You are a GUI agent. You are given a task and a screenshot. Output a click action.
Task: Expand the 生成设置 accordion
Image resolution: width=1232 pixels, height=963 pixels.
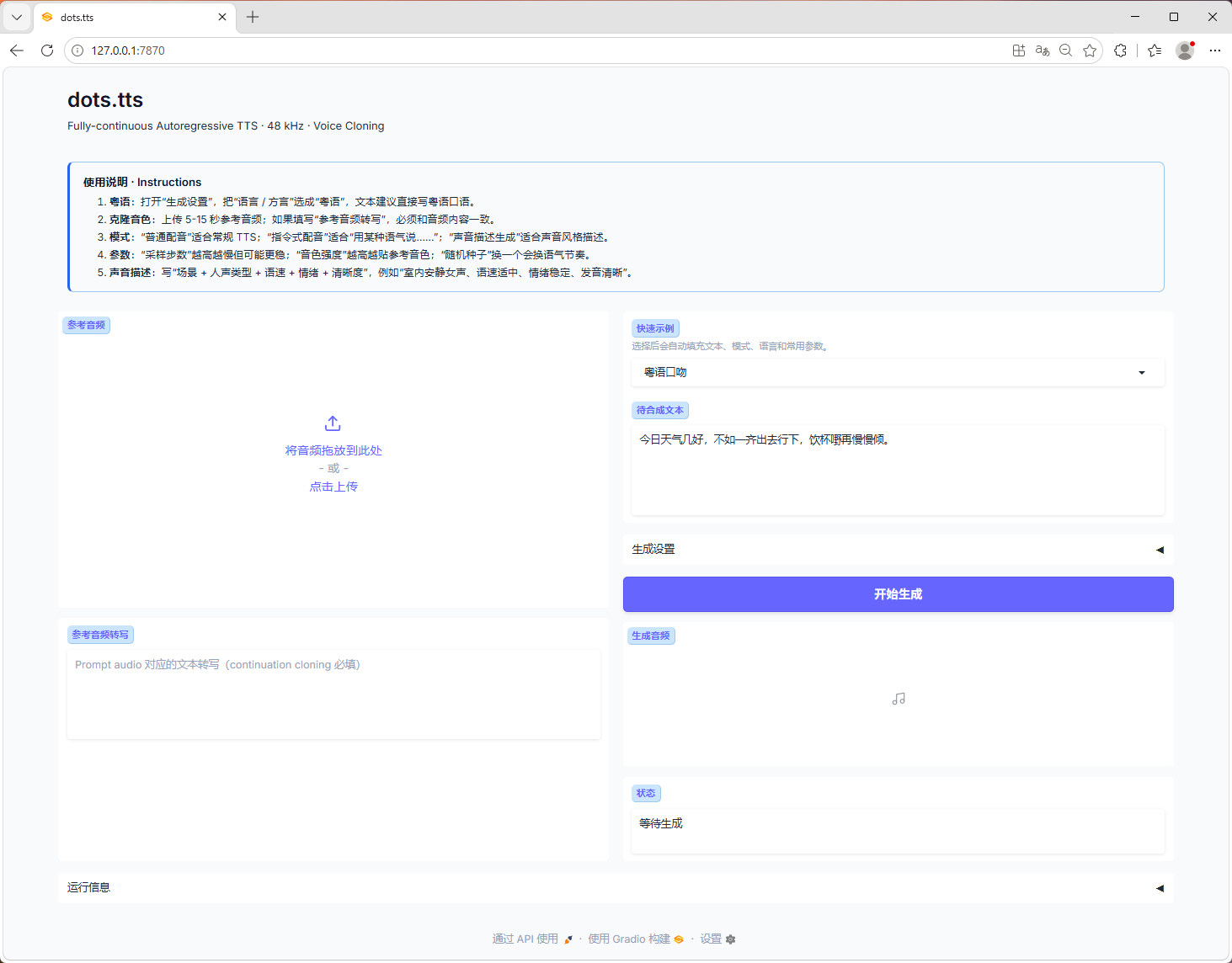[x=898, y=549]
